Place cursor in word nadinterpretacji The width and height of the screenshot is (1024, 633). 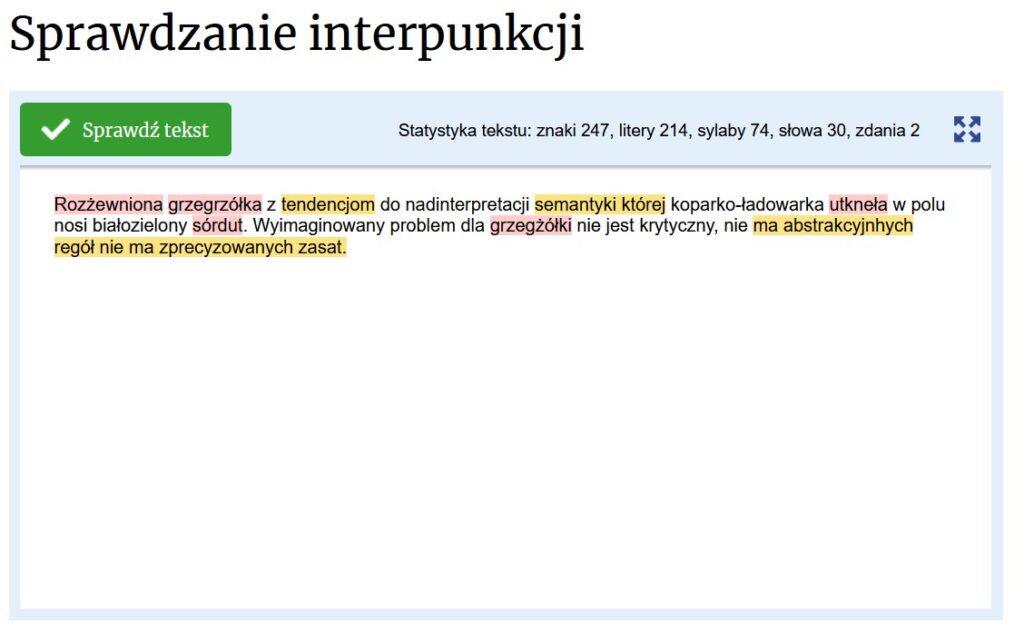(465, 205)
